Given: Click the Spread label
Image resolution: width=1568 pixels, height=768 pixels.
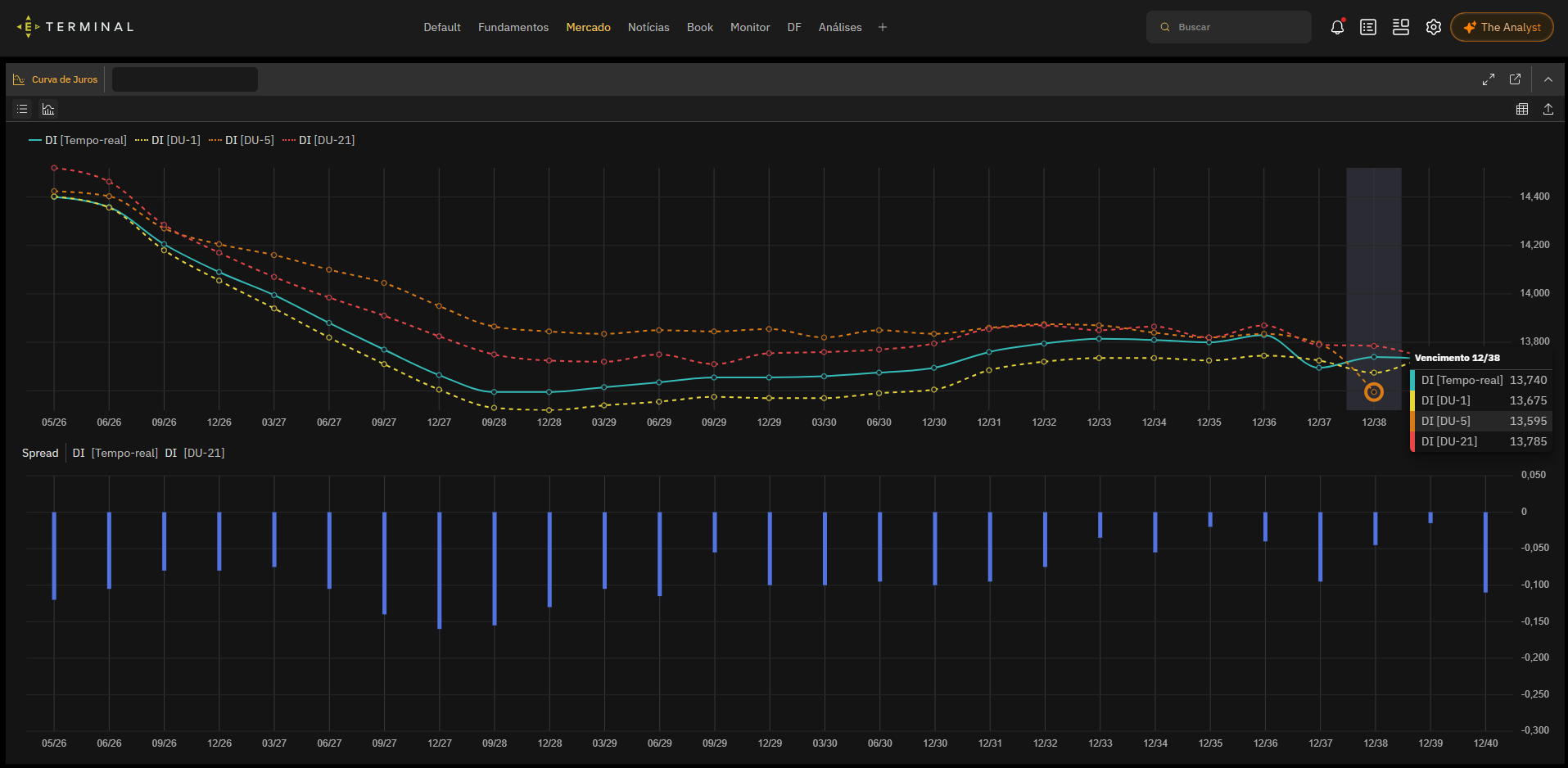Looking at the screenshot, I should point(40,453).
